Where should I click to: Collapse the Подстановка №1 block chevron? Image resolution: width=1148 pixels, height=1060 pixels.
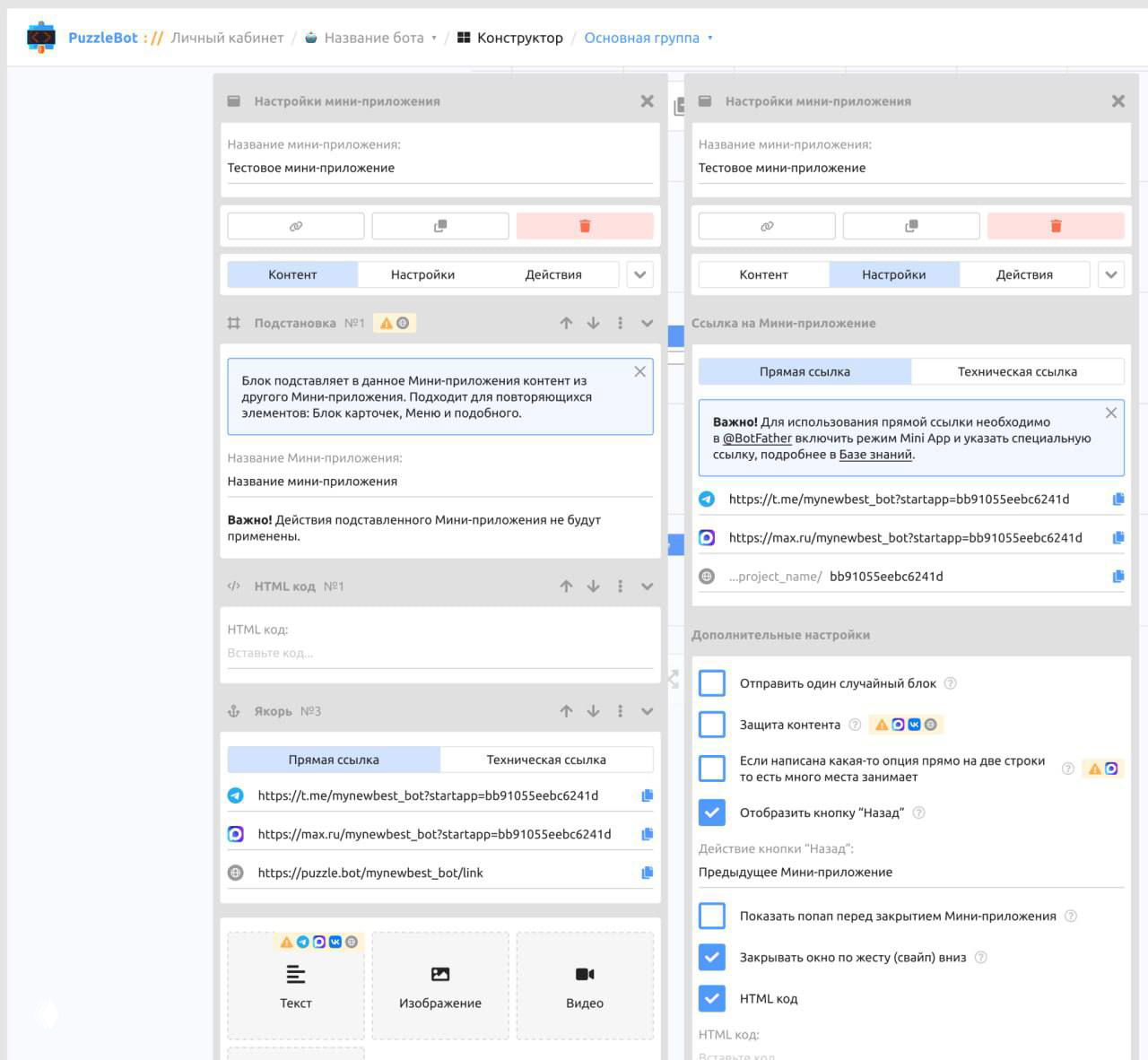click(x=647, y=323)
